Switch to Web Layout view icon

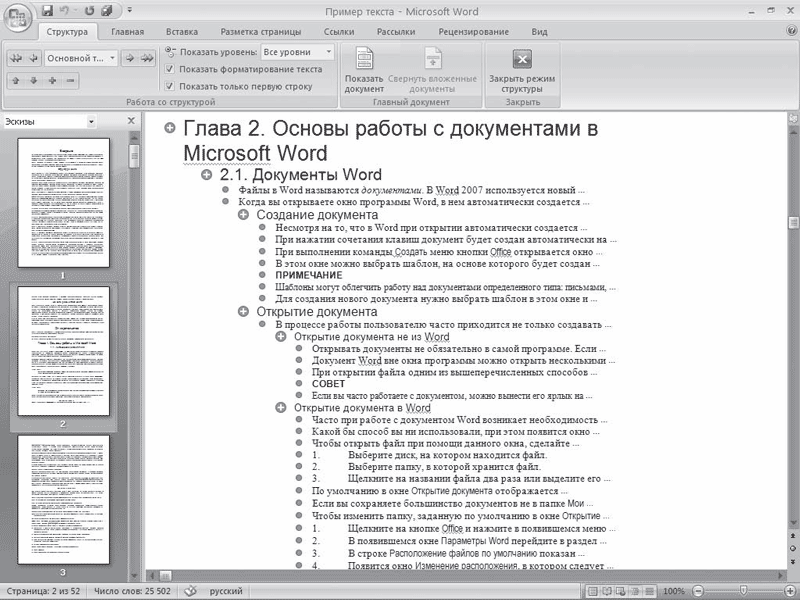pos(621,591)
